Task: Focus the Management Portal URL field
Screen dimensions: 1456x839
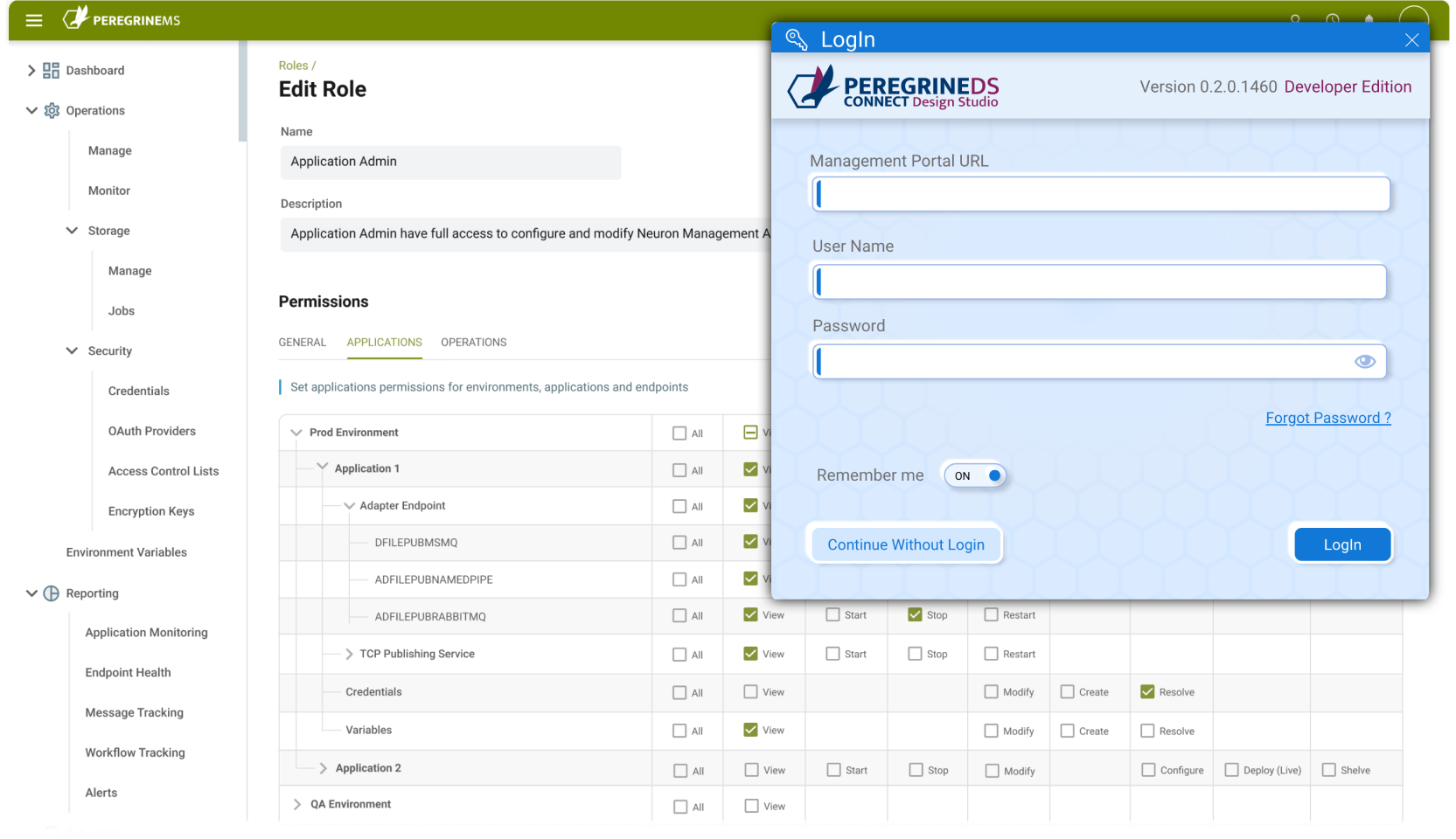Action: 1101,194
